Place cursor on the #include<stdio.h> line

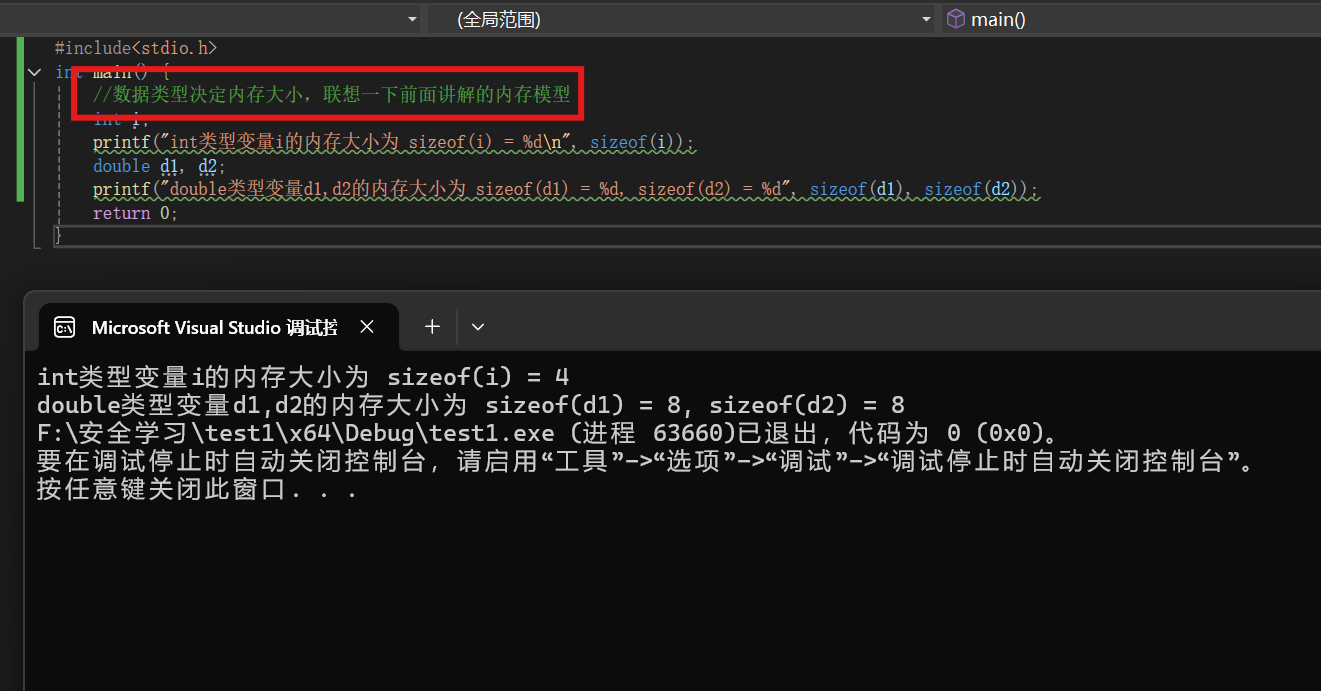point(135,48)
